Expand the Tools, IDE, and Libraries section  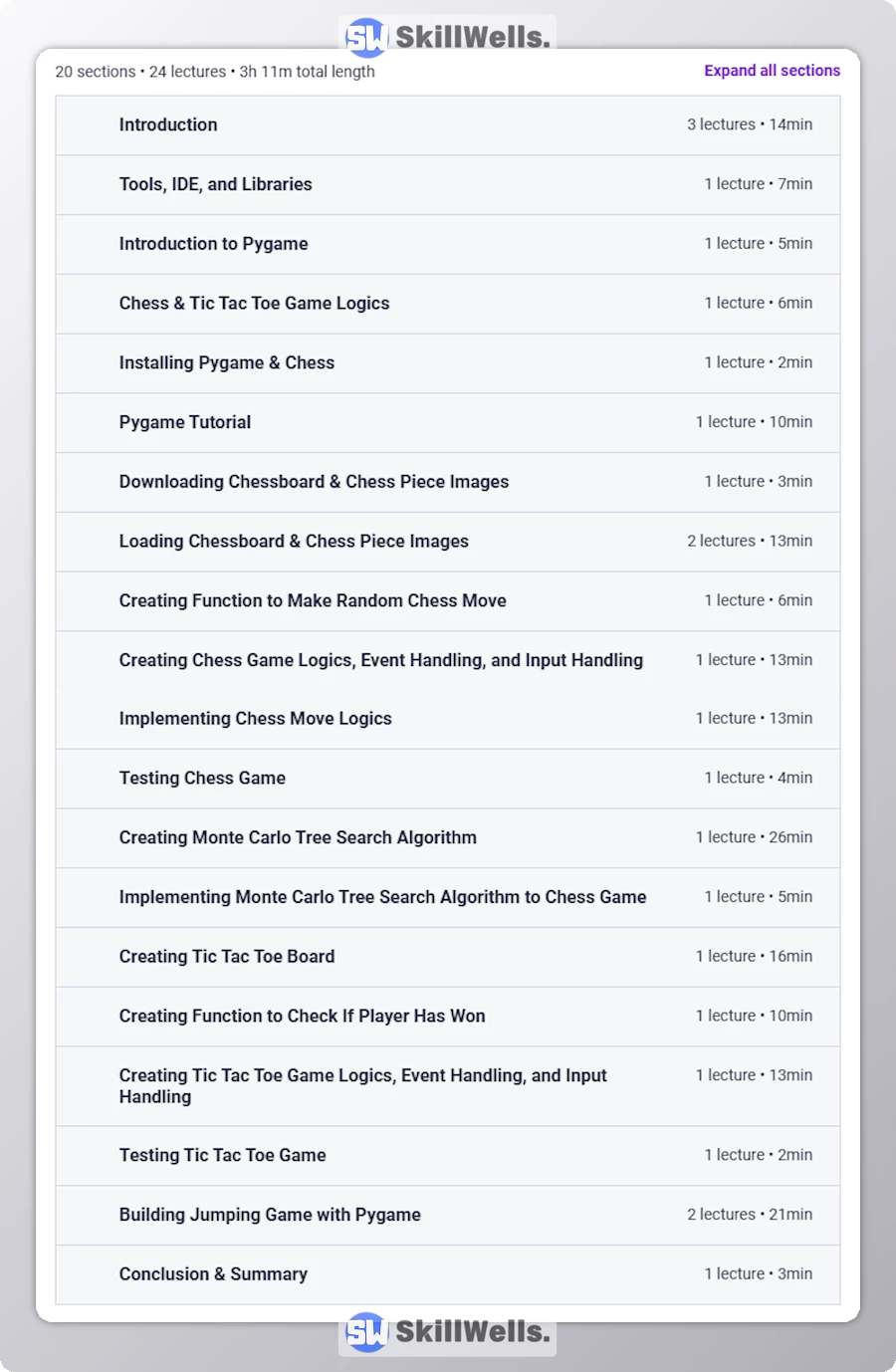click(x=215, y=184)
